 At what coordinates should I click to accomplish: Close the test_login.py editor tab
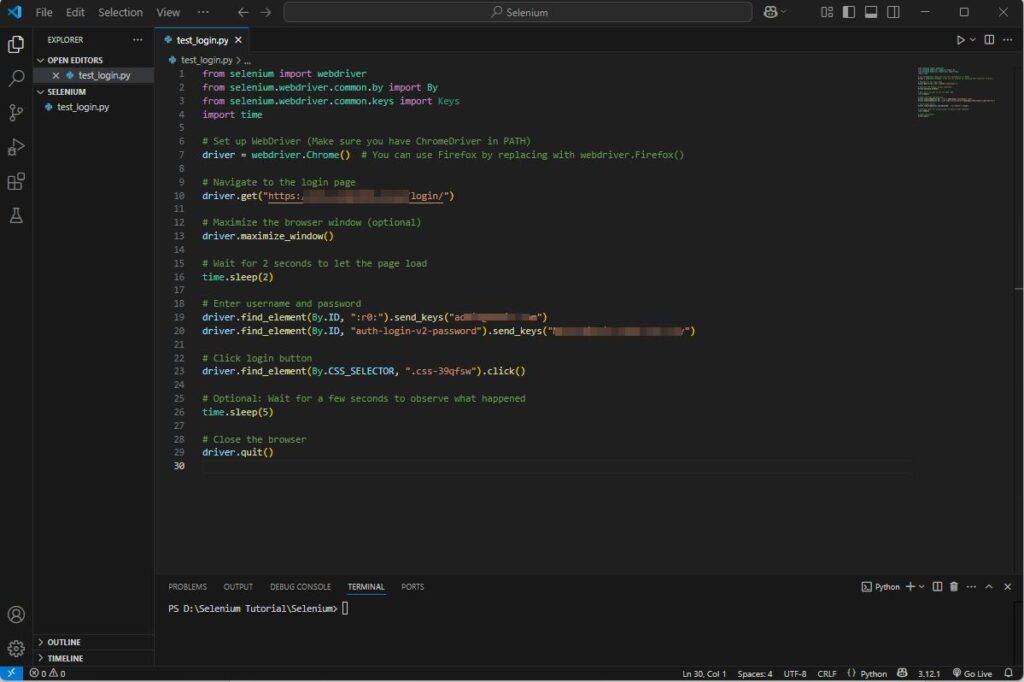click(237, 40)
